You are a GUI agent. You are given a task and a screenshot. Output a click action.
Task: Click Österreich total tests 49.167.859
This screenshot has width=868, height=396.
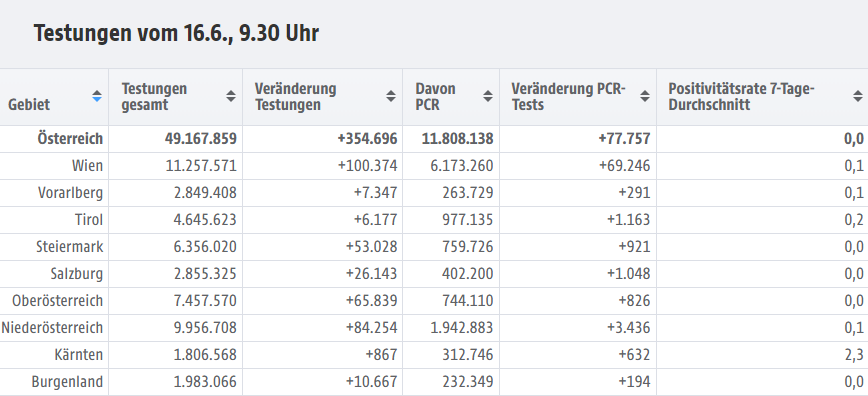pos(200,138)
